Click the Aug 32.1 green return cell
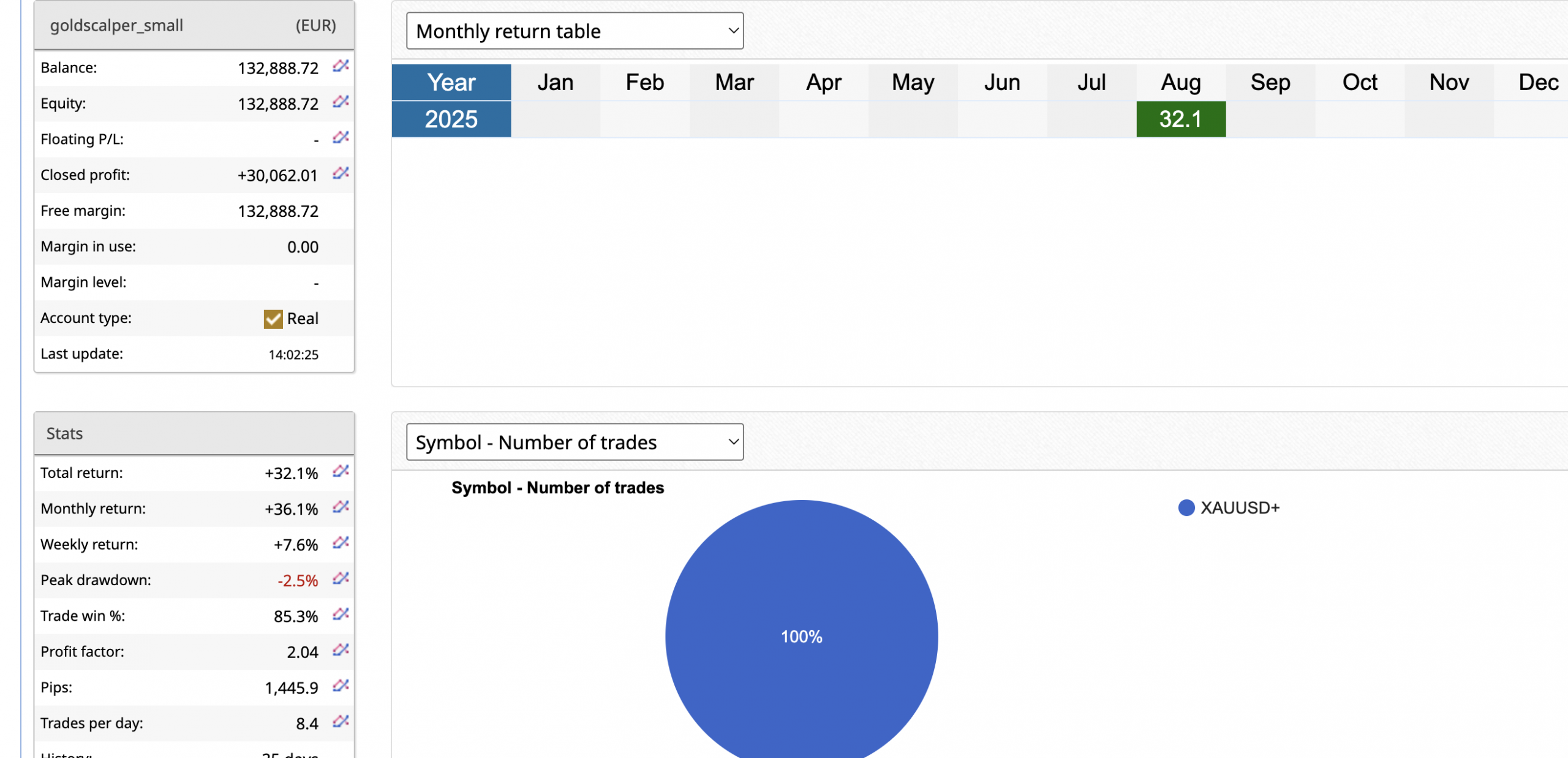The width and height of the screenshot is (1568, 758). [x=1180, y=119]
